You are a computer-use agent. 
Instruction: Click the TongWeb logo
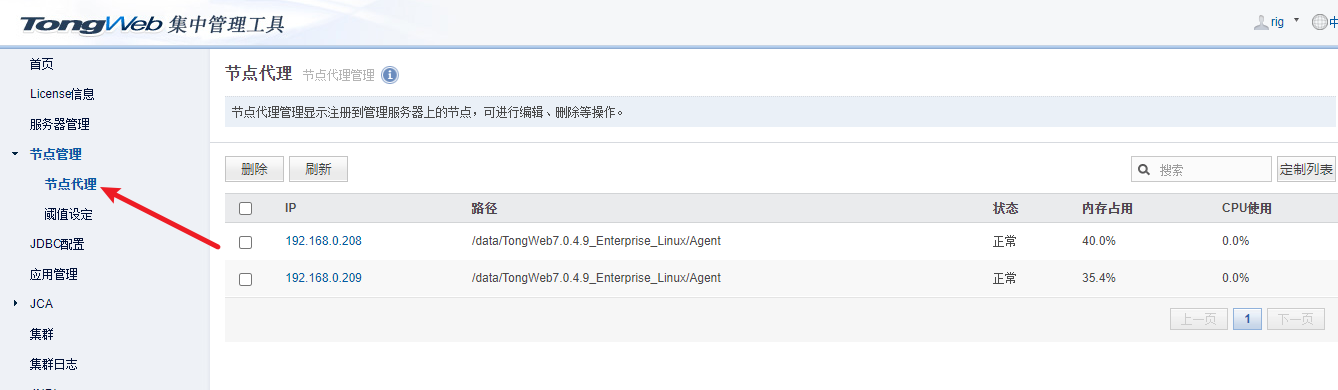(x=91, y=23)
